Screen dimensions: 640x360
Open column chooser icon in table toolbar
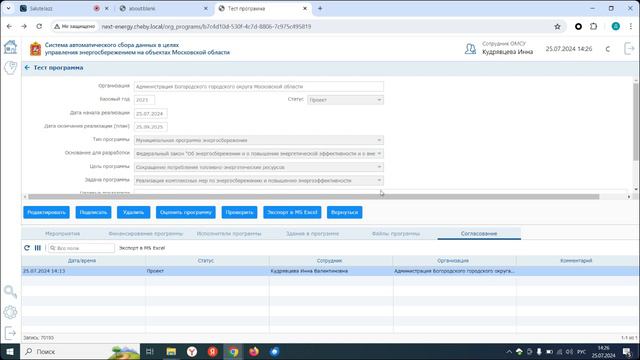point(38,248)
